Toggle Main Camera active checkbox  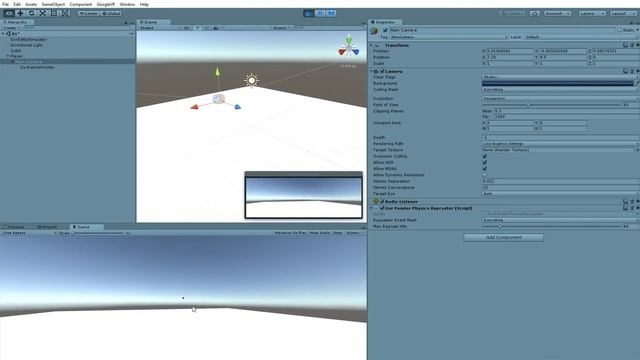pos(385,30)
